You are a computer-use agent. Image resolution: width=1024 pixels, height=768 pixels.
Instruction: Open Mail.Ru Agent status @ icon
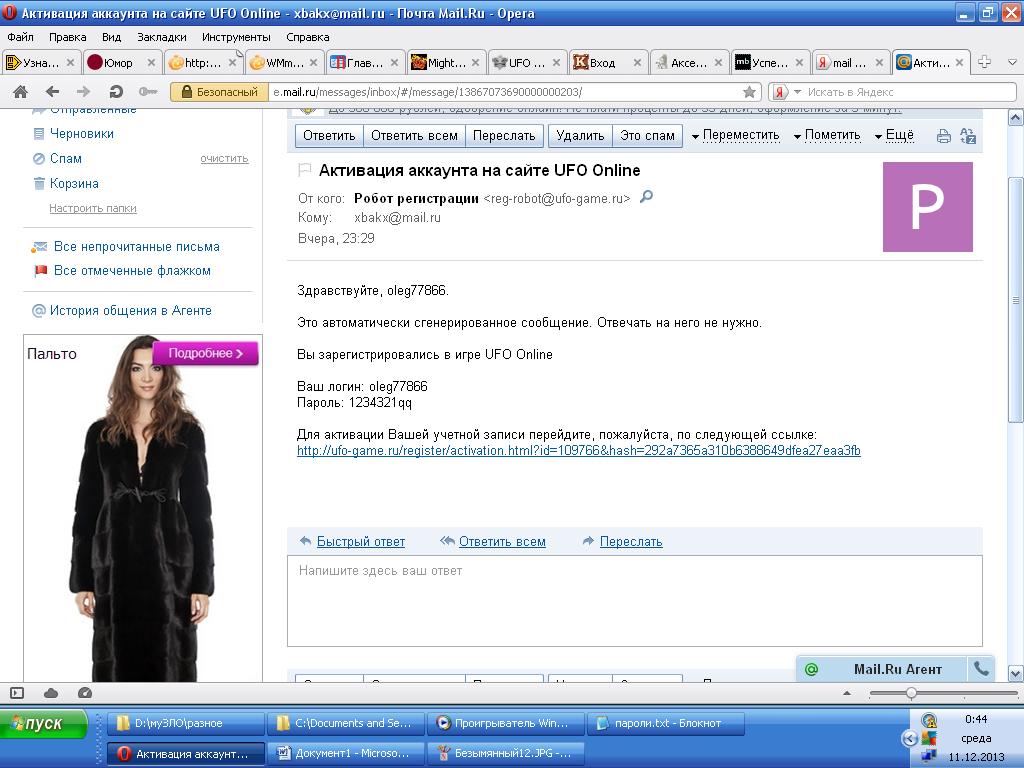pyautogui.click(x=812, y=669)
